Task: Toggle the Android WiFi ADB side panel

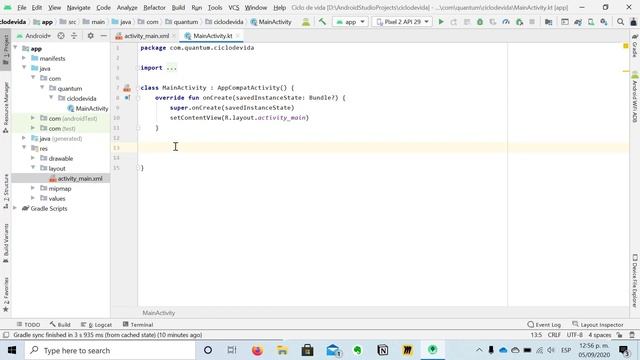Action: click(635, 98)
